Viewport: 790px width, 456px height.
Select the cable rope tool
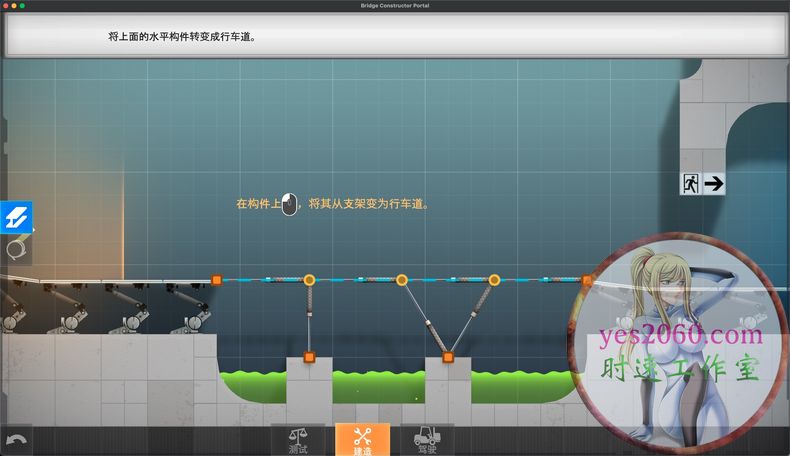(16, 250)
